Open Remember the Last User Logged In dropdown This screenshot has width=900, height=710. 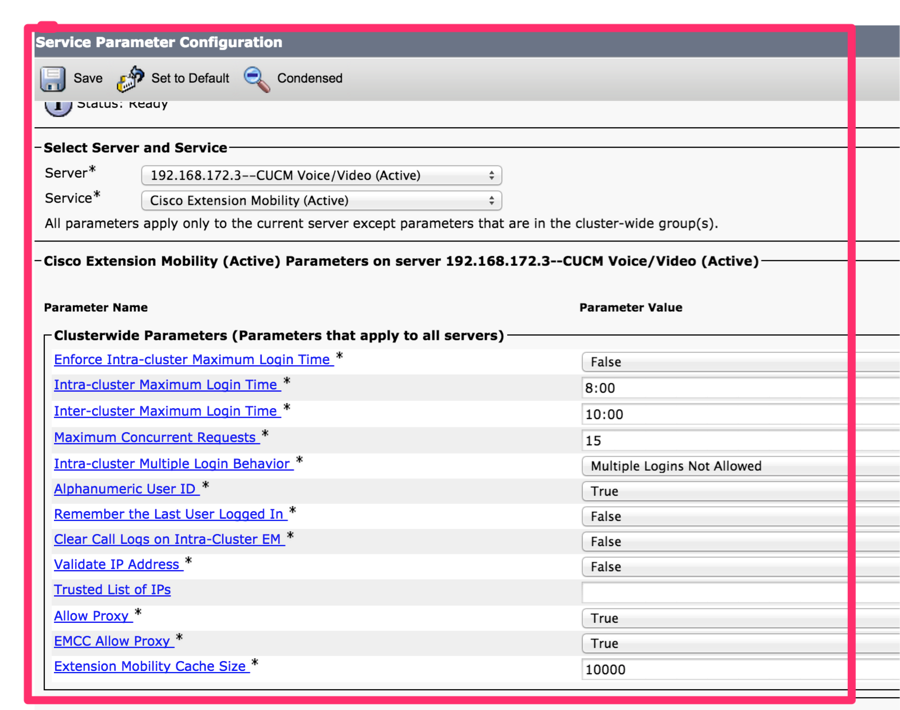point(740,517)
